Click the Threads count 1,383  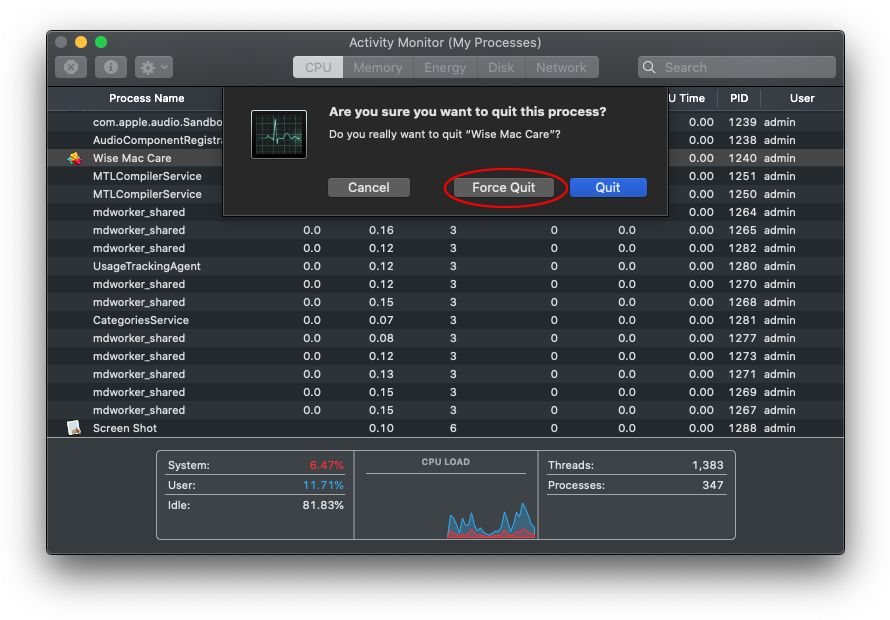tap(708, 465)
